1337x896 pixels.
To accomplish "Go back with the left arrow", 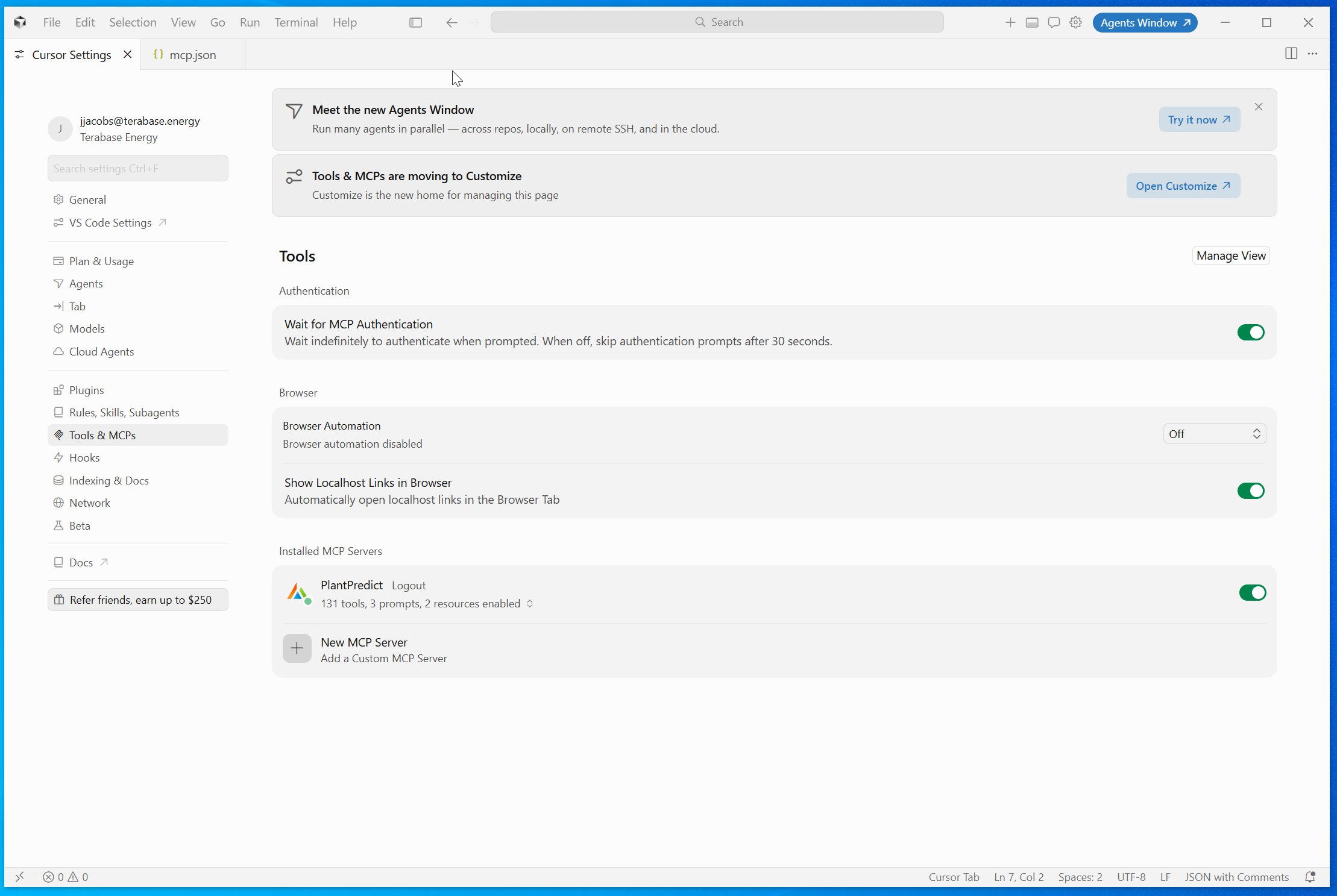I will [x=451, y=22].
